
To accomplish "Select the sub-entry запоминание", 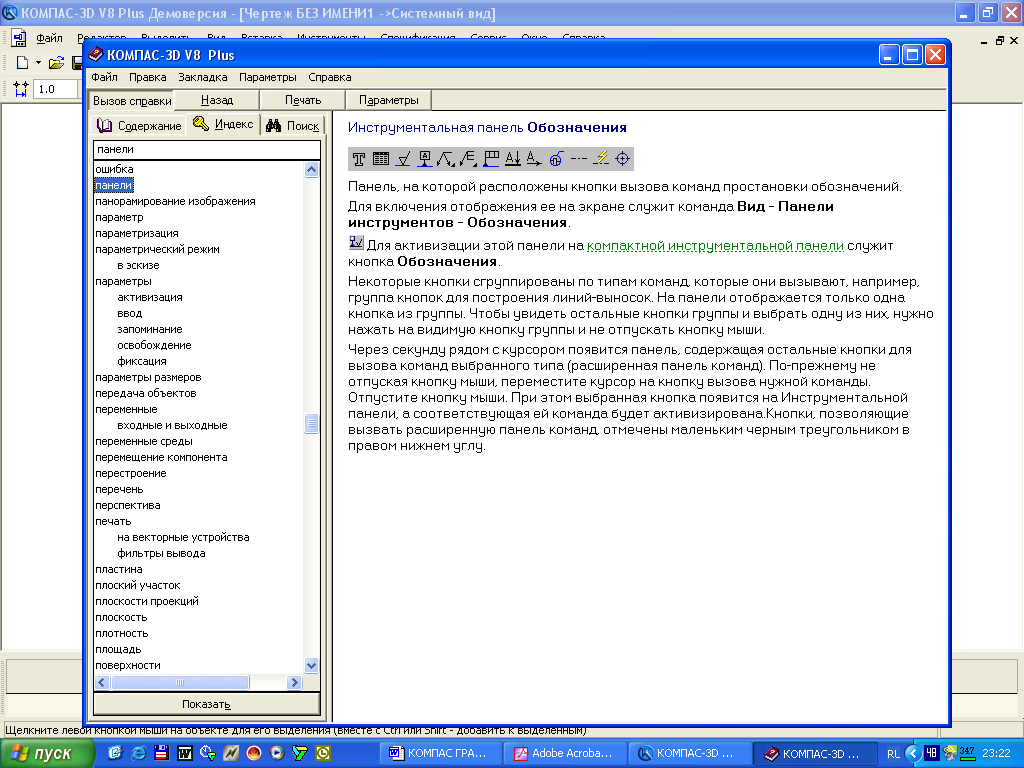I will coord(150,329).
